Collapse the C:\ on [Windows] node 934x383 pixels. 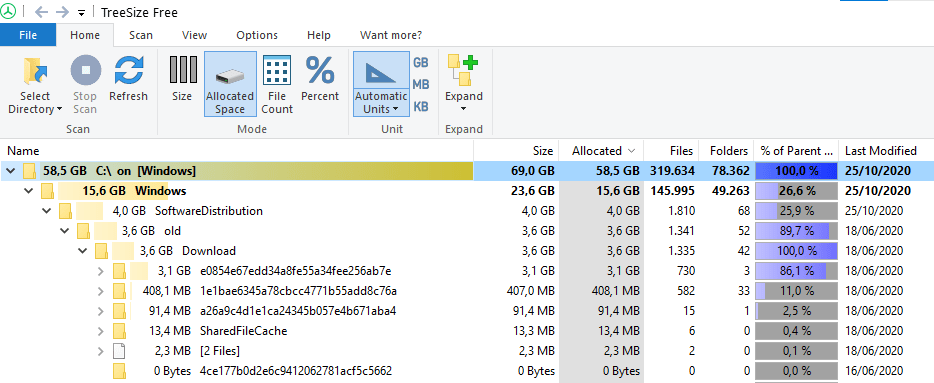coord(10,172)
